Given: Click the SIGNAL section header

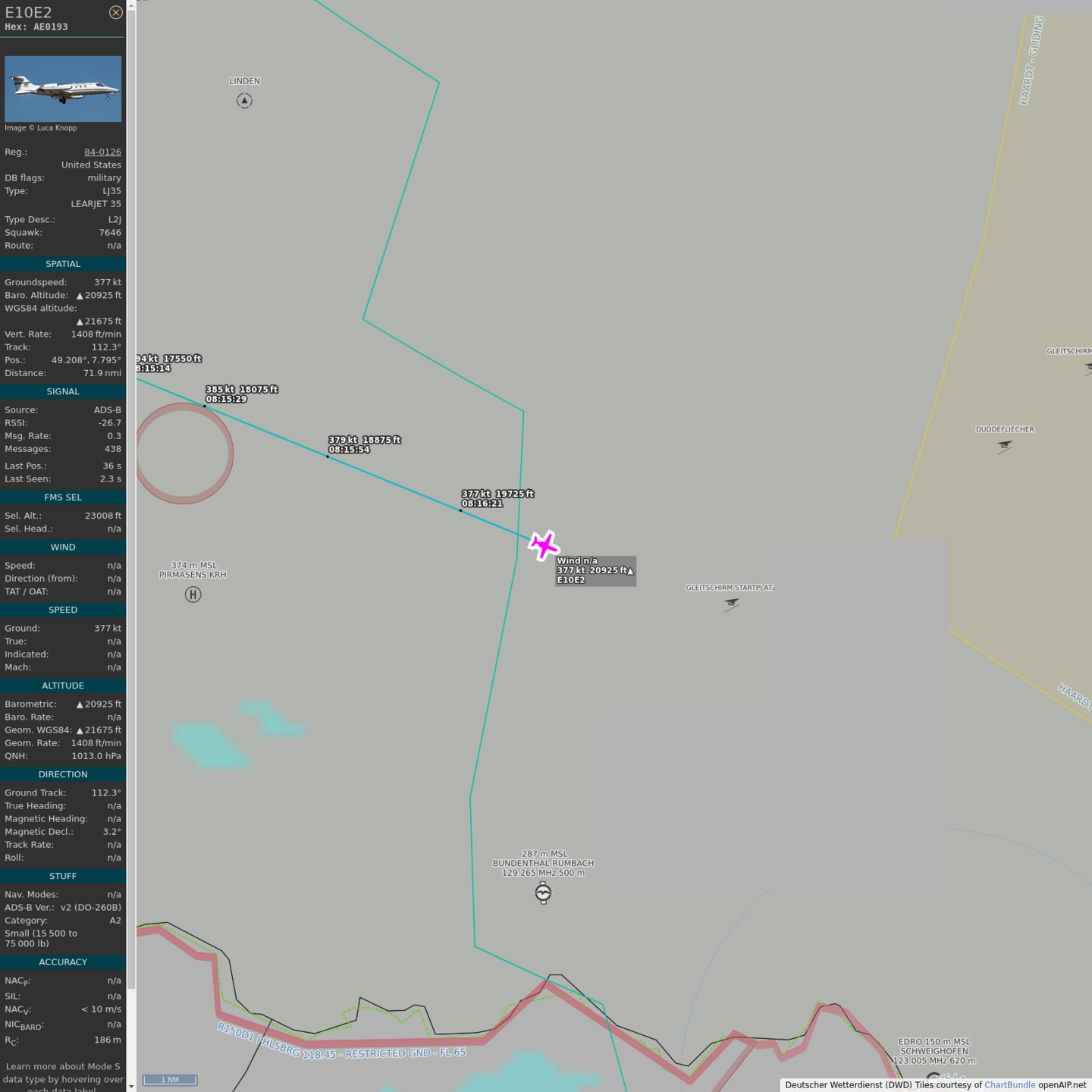Looking at the screenshot, I should [x=63, y=391].
